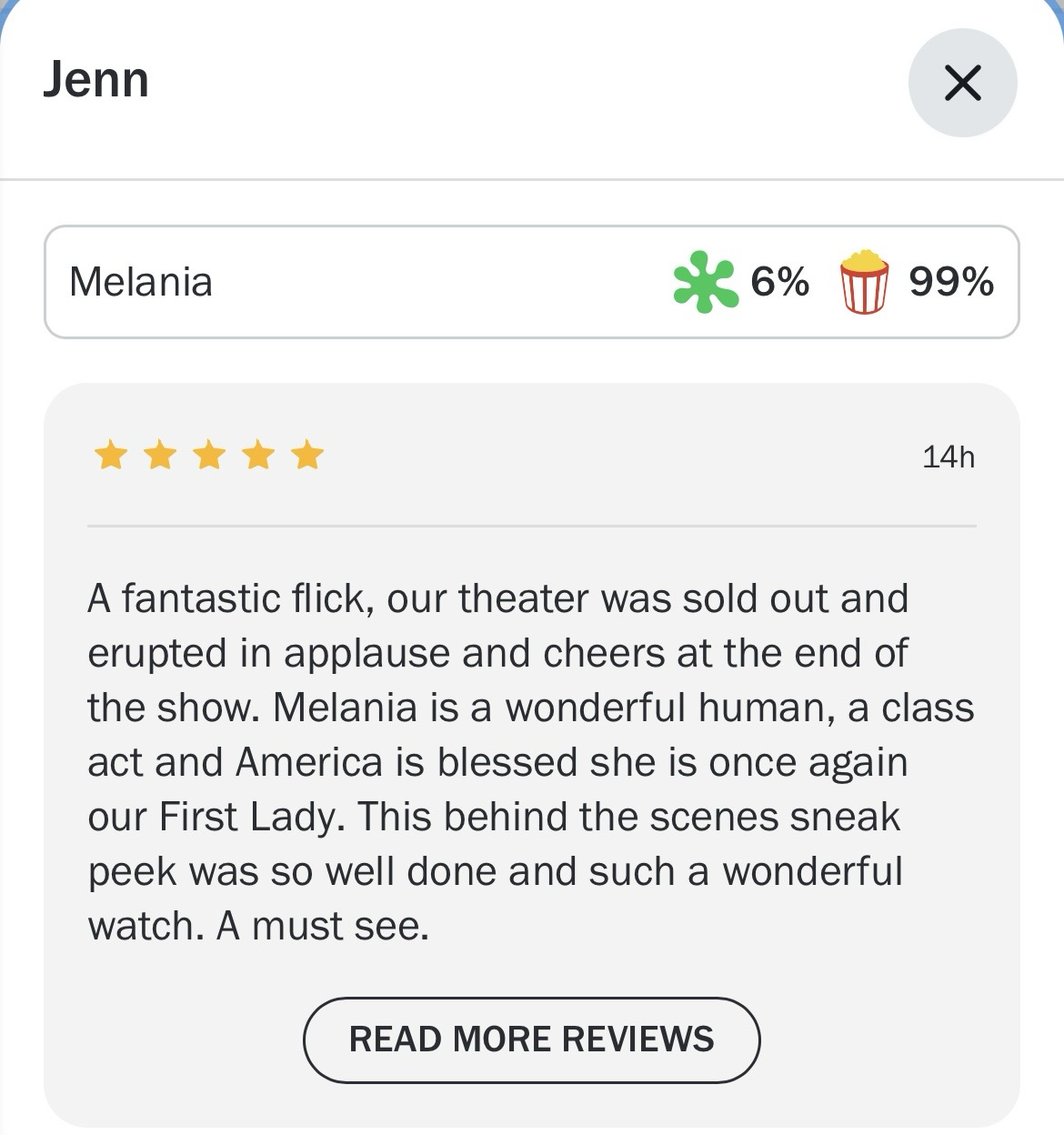Click the "A must see." closing sentence

click(x=323, y=927)
